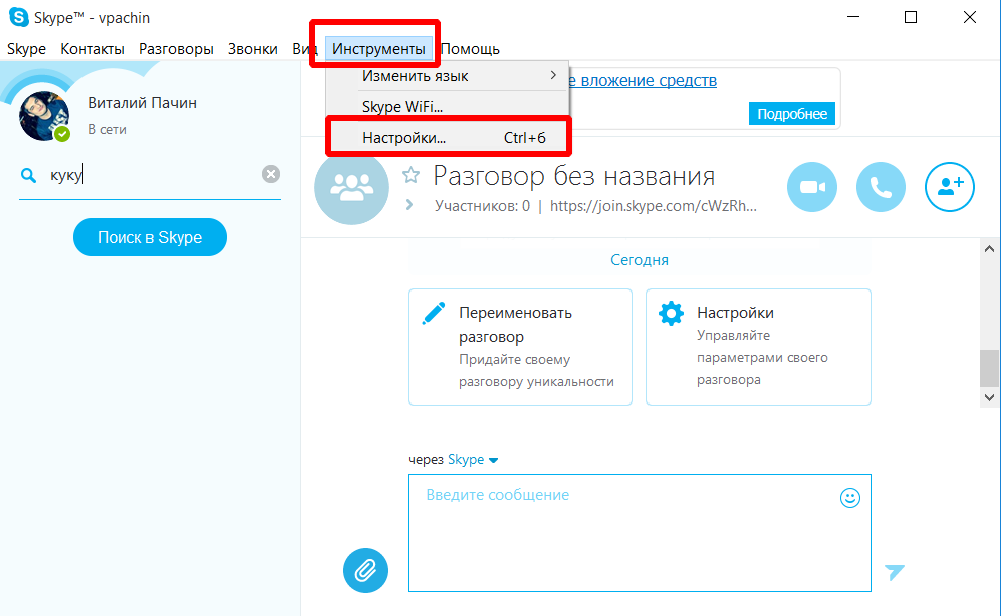This screenshot has height=616, width=1001.
Task: Click Виталий Пачин profile picture
Action: click(x=45, y=115)
